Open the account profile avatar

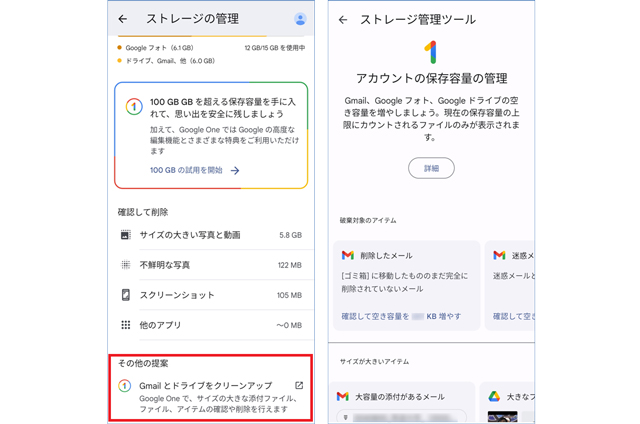[x=300, y=19]
